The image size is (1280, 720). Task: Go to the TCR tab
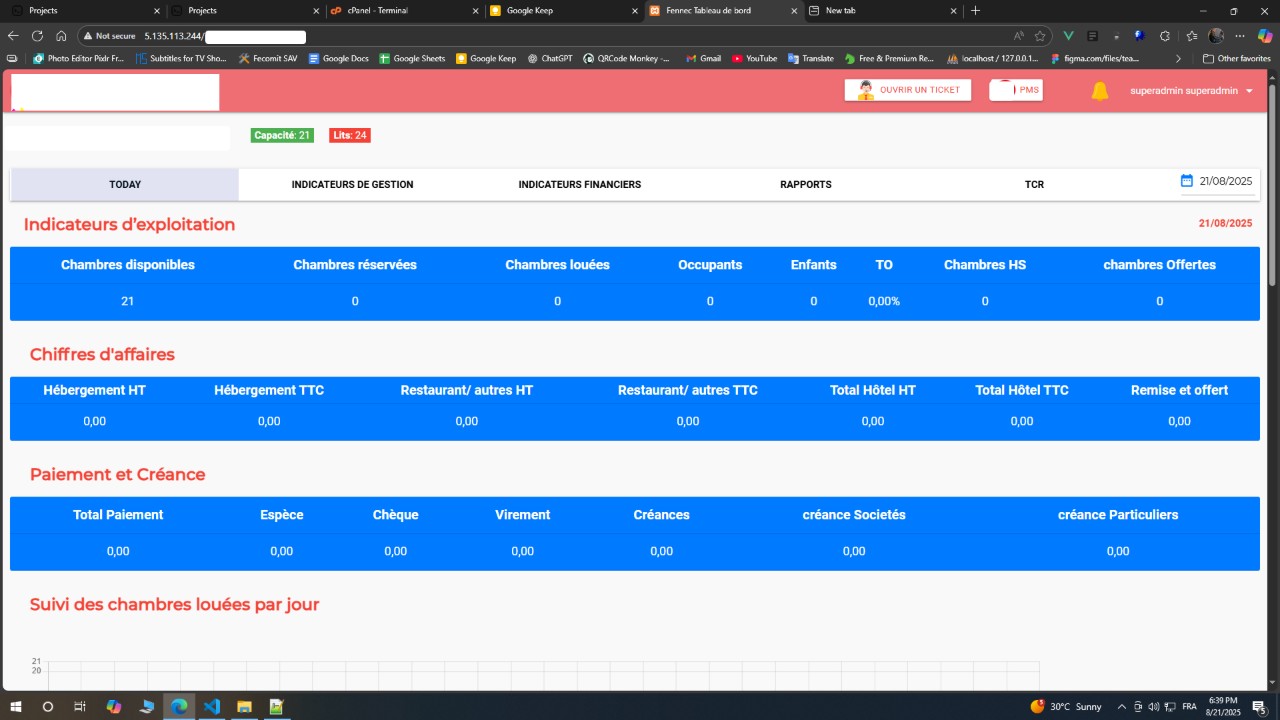1034,185
